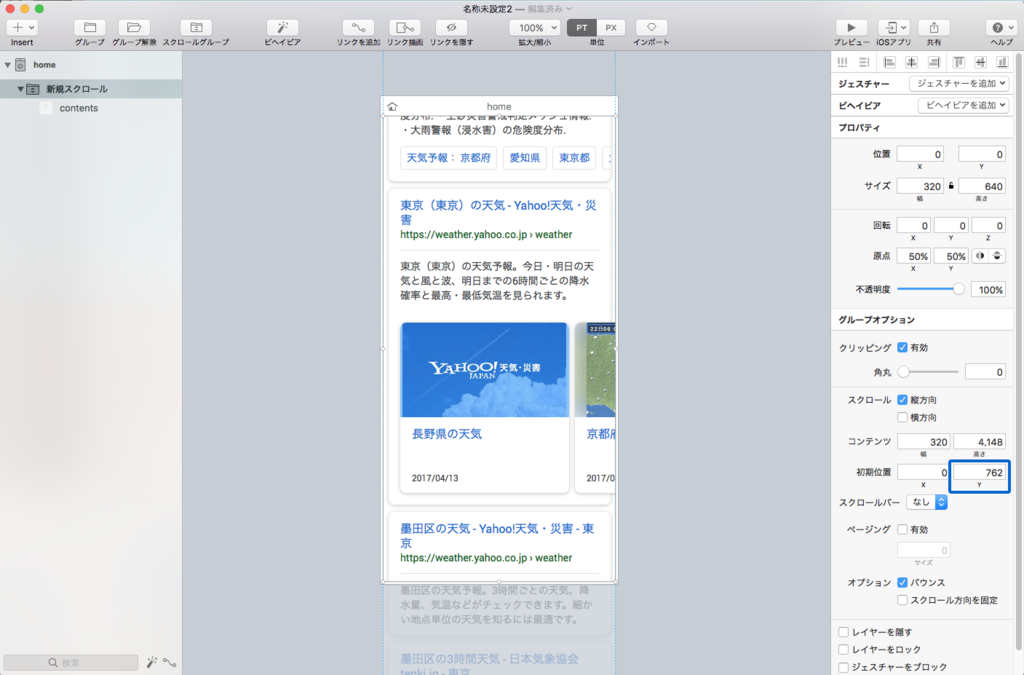Align top edges icon in inspector
The height and width of the screenshot is (675, 1024).
coord(959,62)
